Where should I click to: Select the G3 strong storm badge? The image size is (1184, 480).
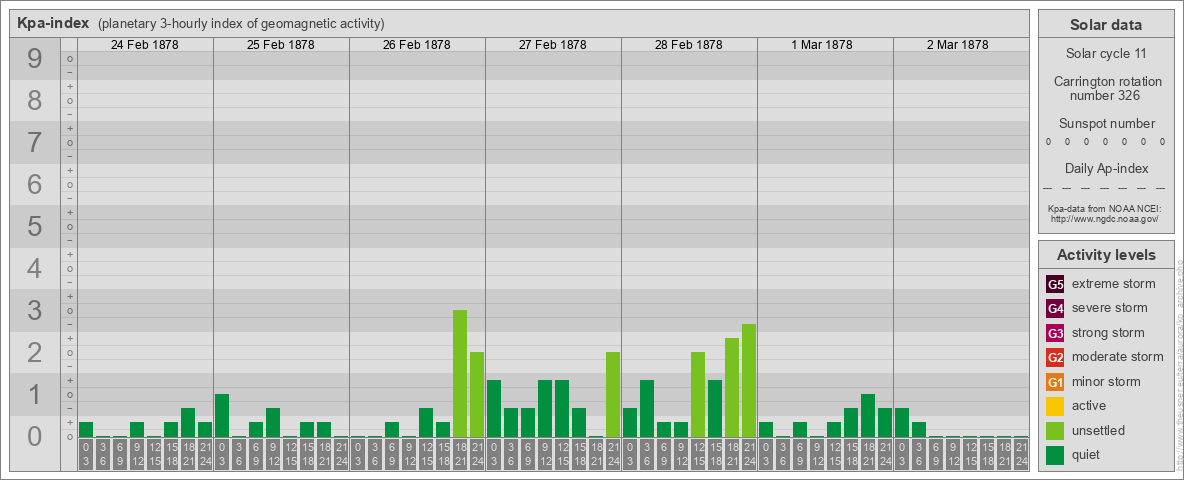1055,333
